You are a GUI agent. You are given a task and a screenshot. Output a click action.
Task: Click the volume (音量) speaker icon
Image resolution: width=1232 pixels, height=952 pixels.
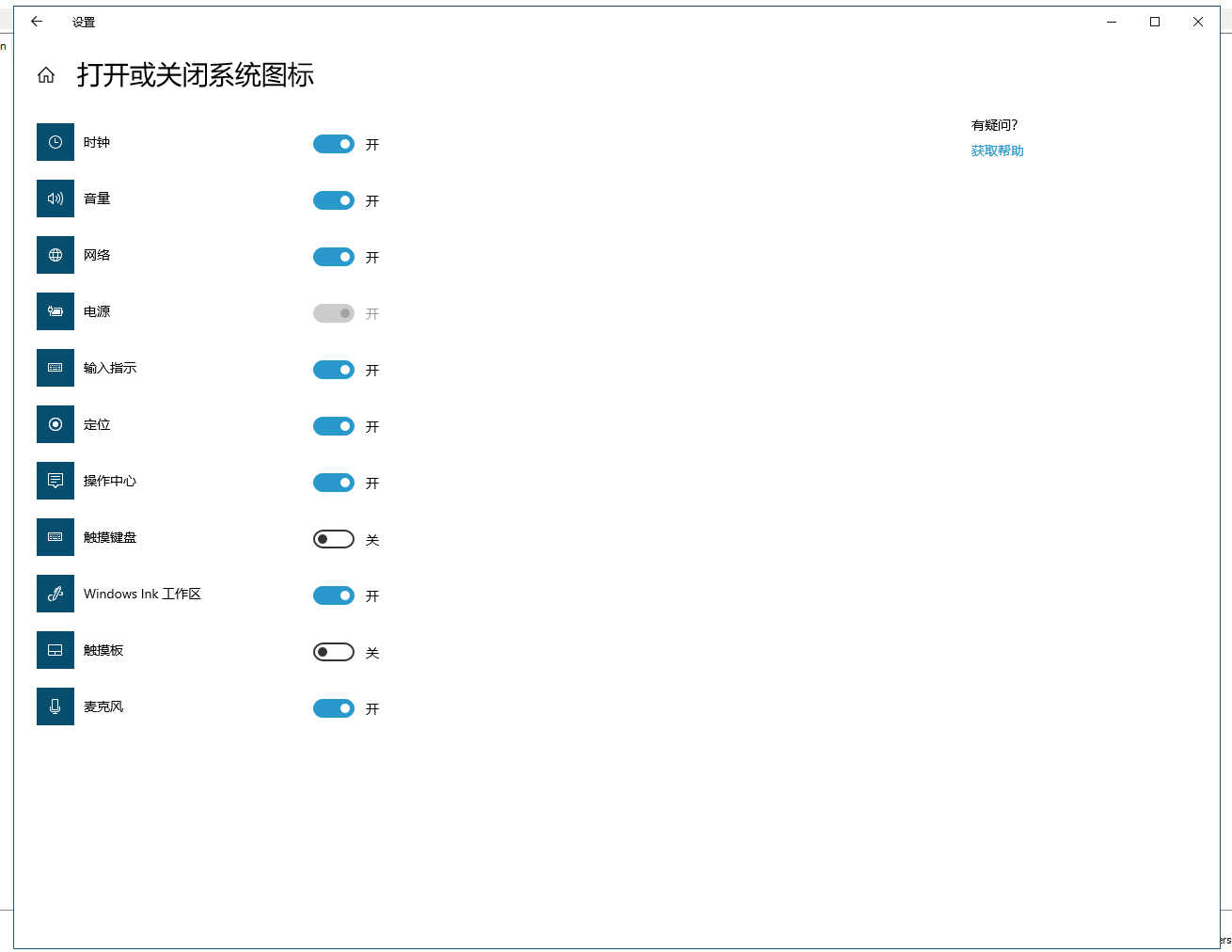click(55, 198)
